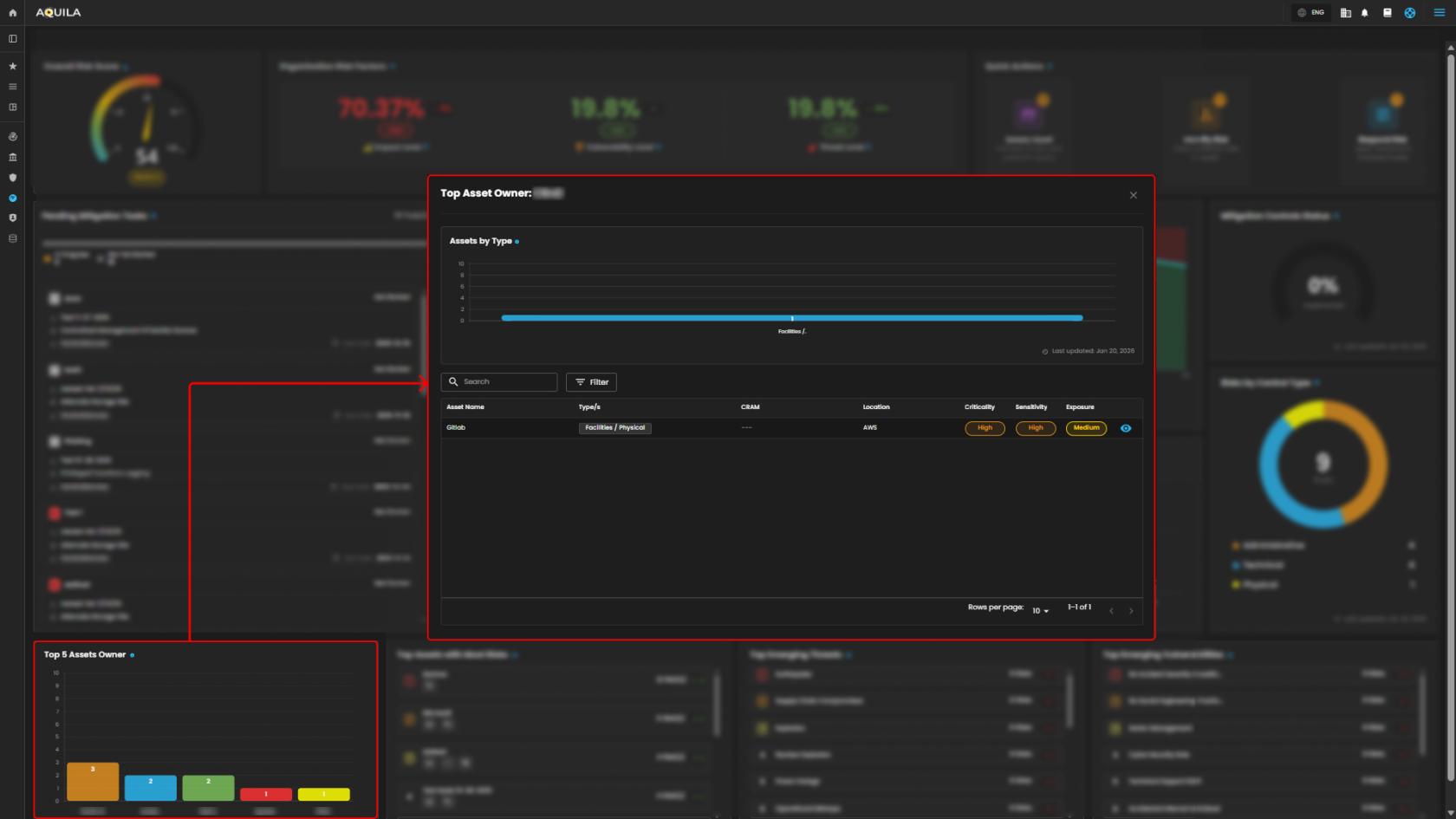Screen dimensions: 1456x819
Task: Open the ENG language selector
Action: coord(1310,13)
